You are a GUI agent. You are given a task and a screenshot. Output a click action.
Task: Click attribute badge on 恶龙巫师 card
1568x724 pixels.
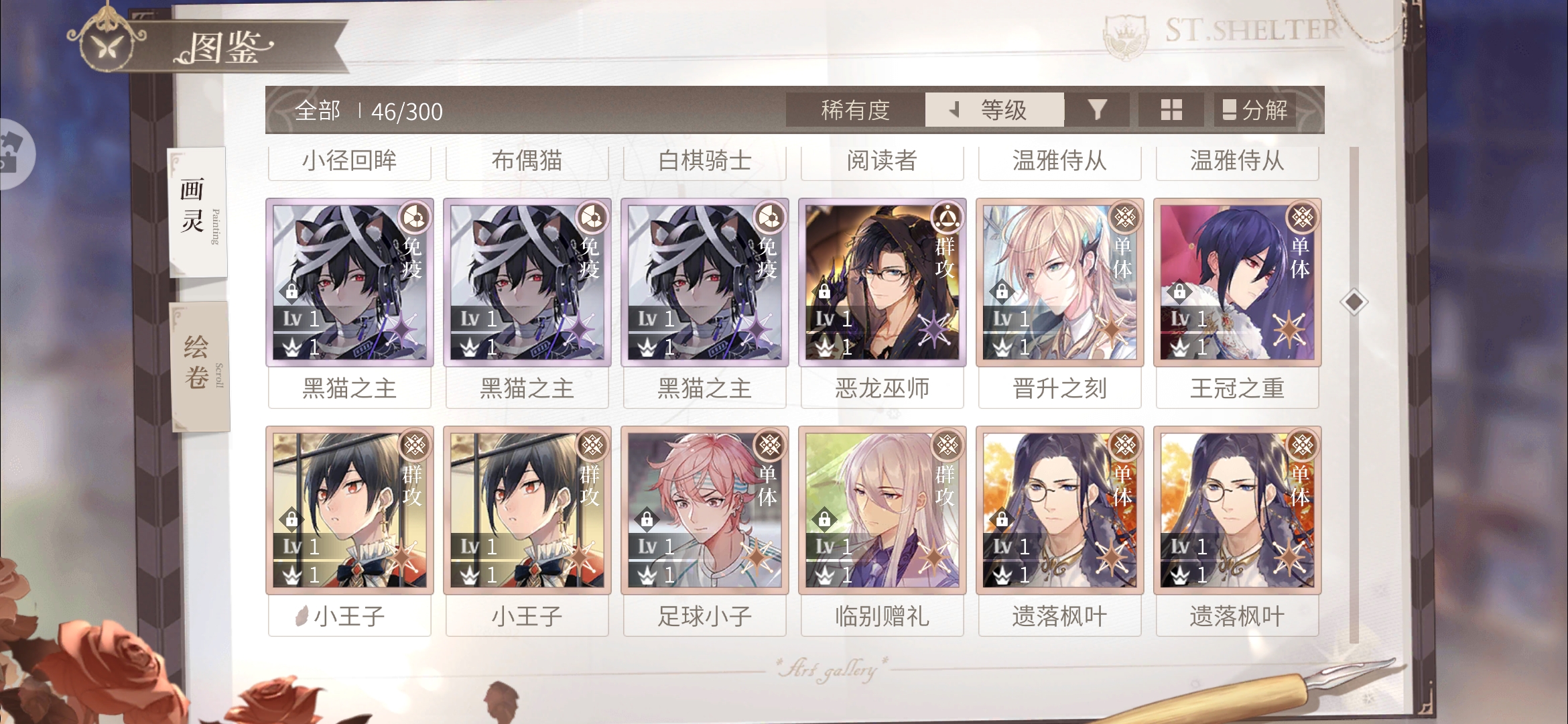tap(947, 217)
